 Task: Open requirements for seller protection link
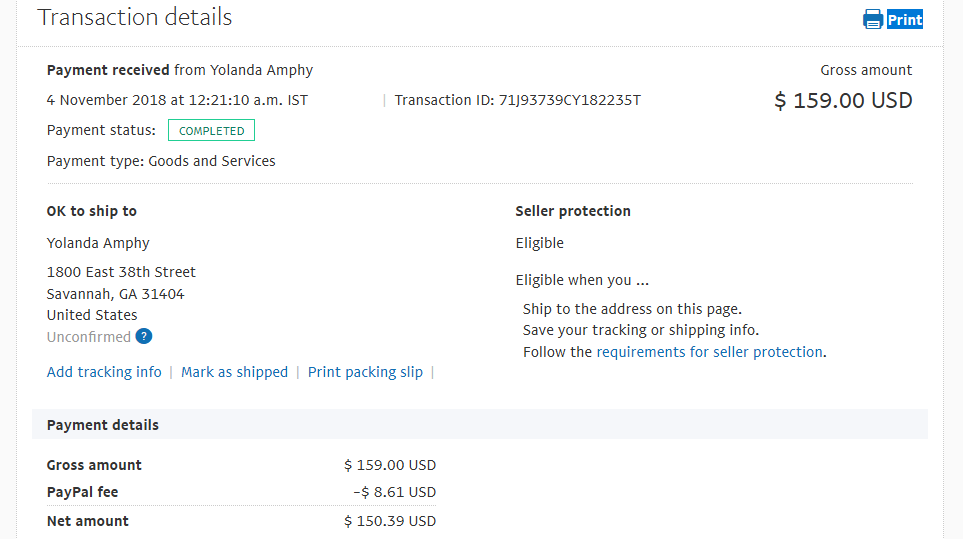click(709, 352)
